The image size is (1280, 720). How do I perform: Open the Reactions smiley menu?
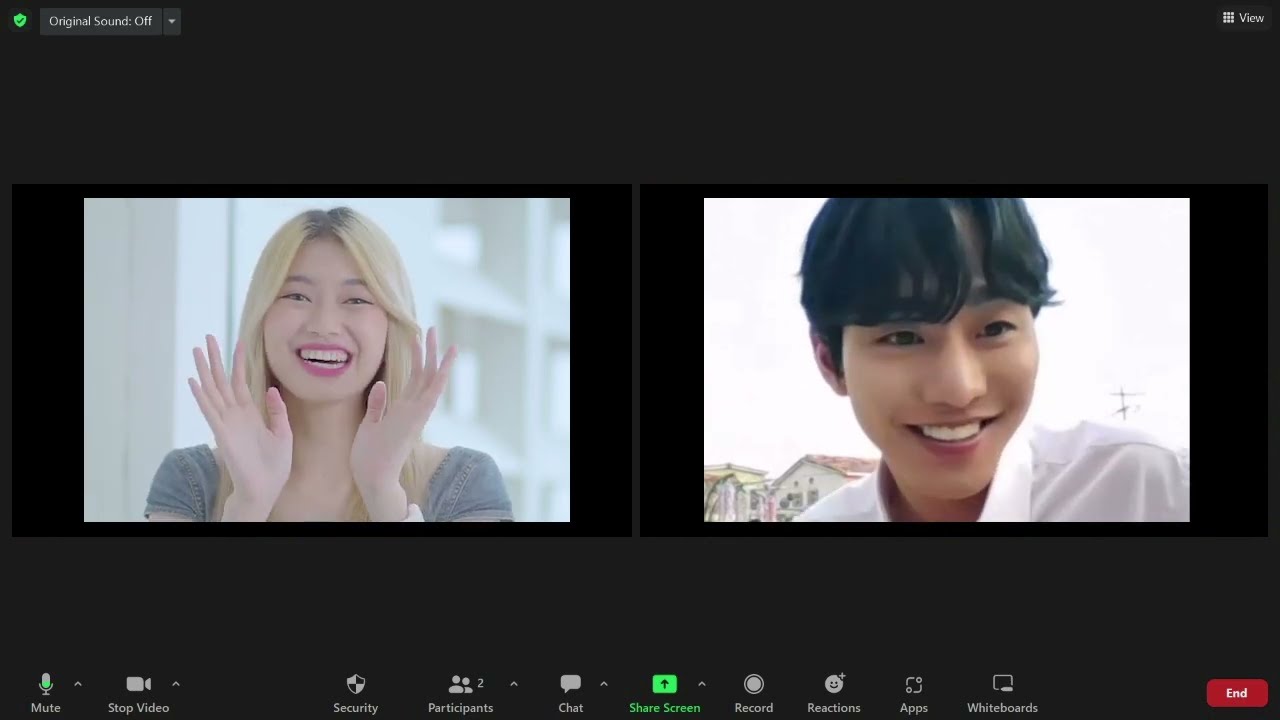pyautogui.click(x=834, y=693)
